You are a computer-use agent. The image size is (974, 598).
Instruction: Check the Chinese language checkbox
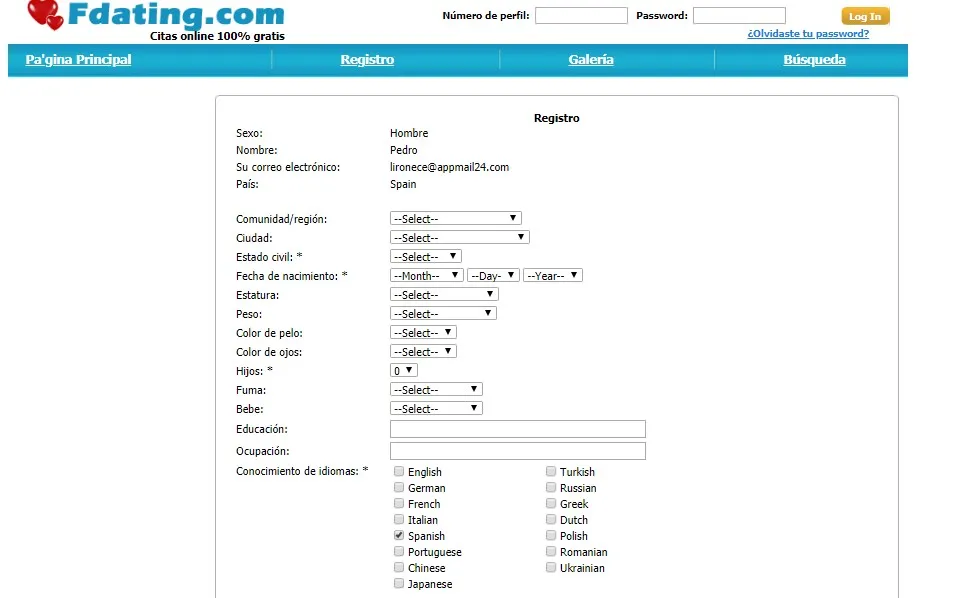[399, 567]
